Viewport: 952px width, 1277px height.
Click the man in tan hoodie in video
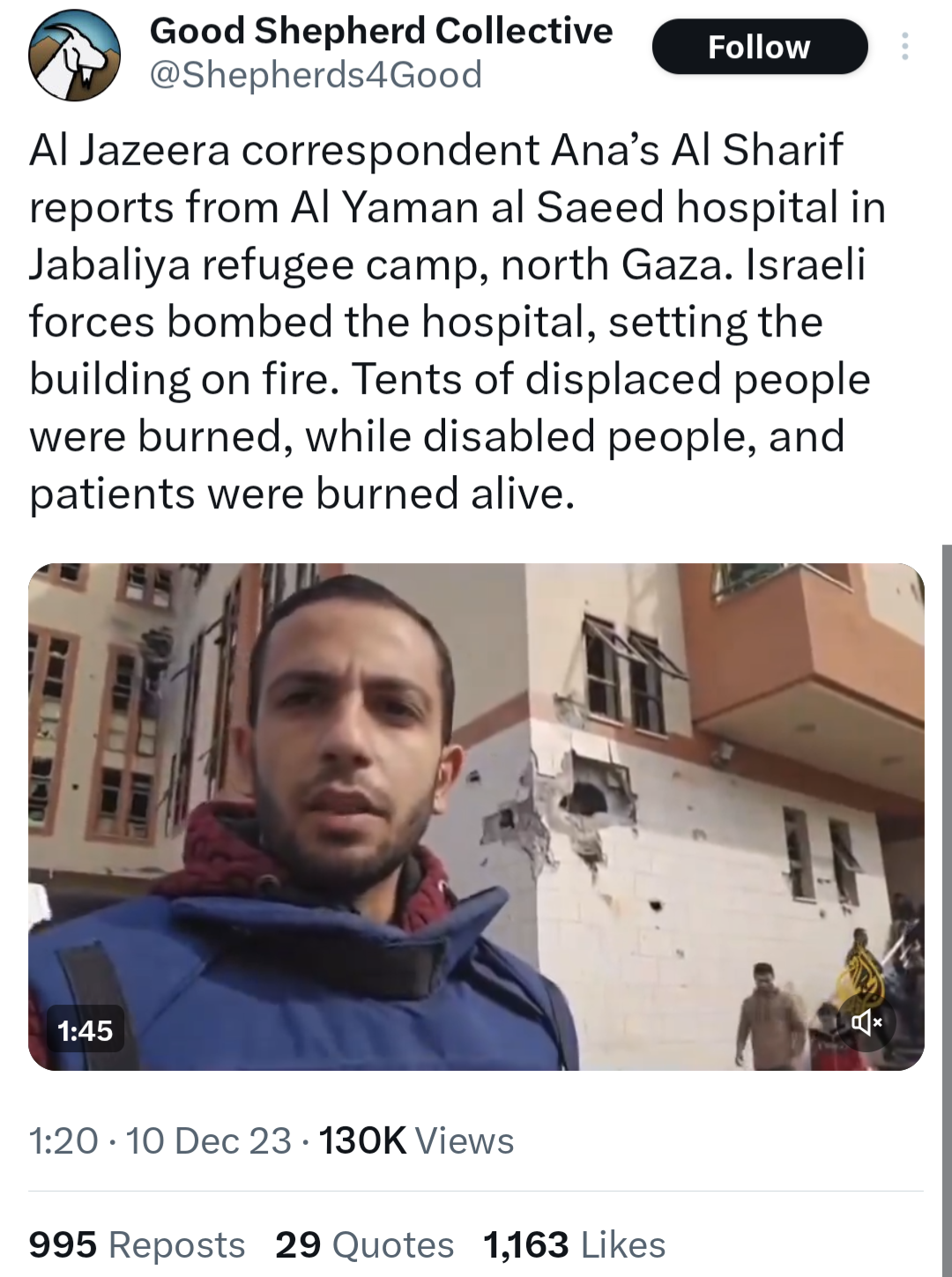tap(770, 1018)
